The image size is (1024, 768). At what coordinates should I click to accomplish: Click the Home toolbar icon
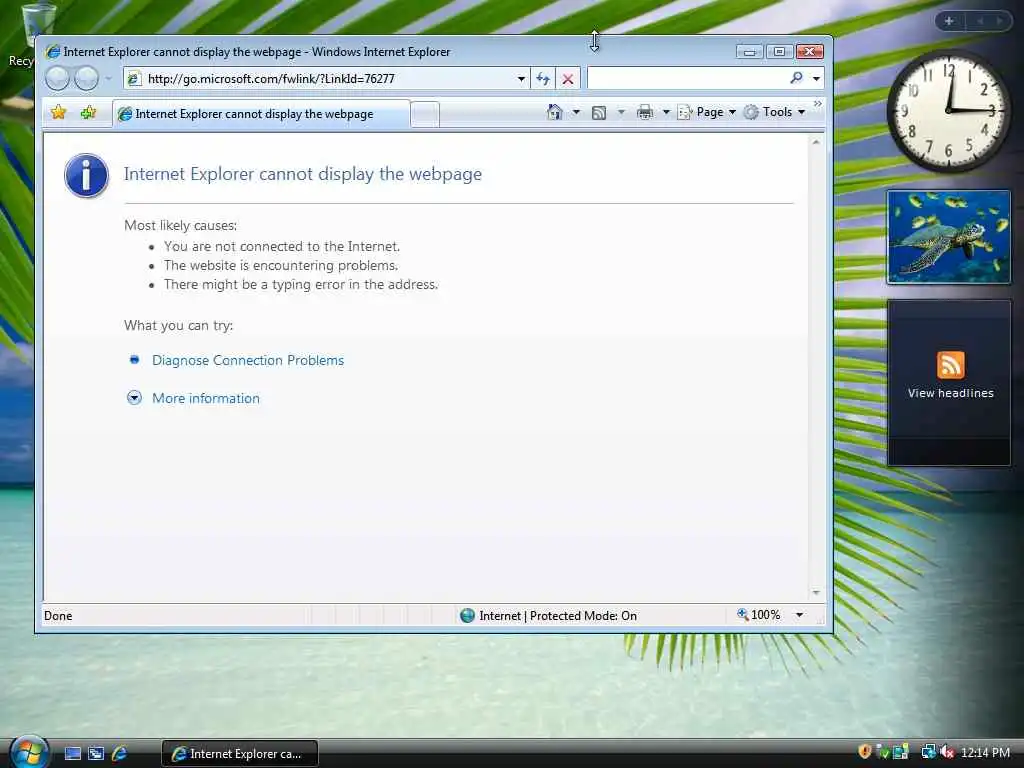554,112
